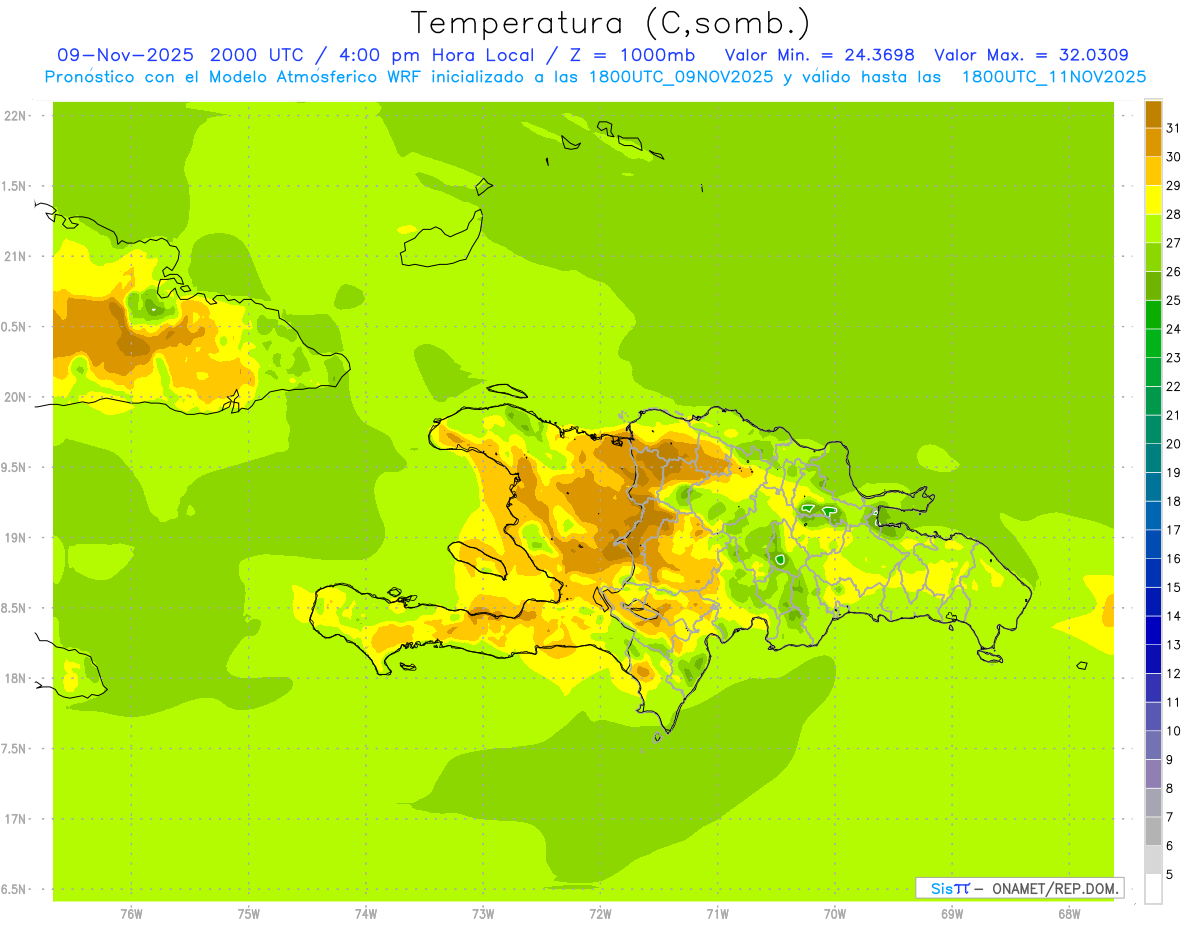The height and width of the screenshot is (927, 1200).
Task: Pick the purple swatch between 8 and 9
Action: click(1153, 774)
